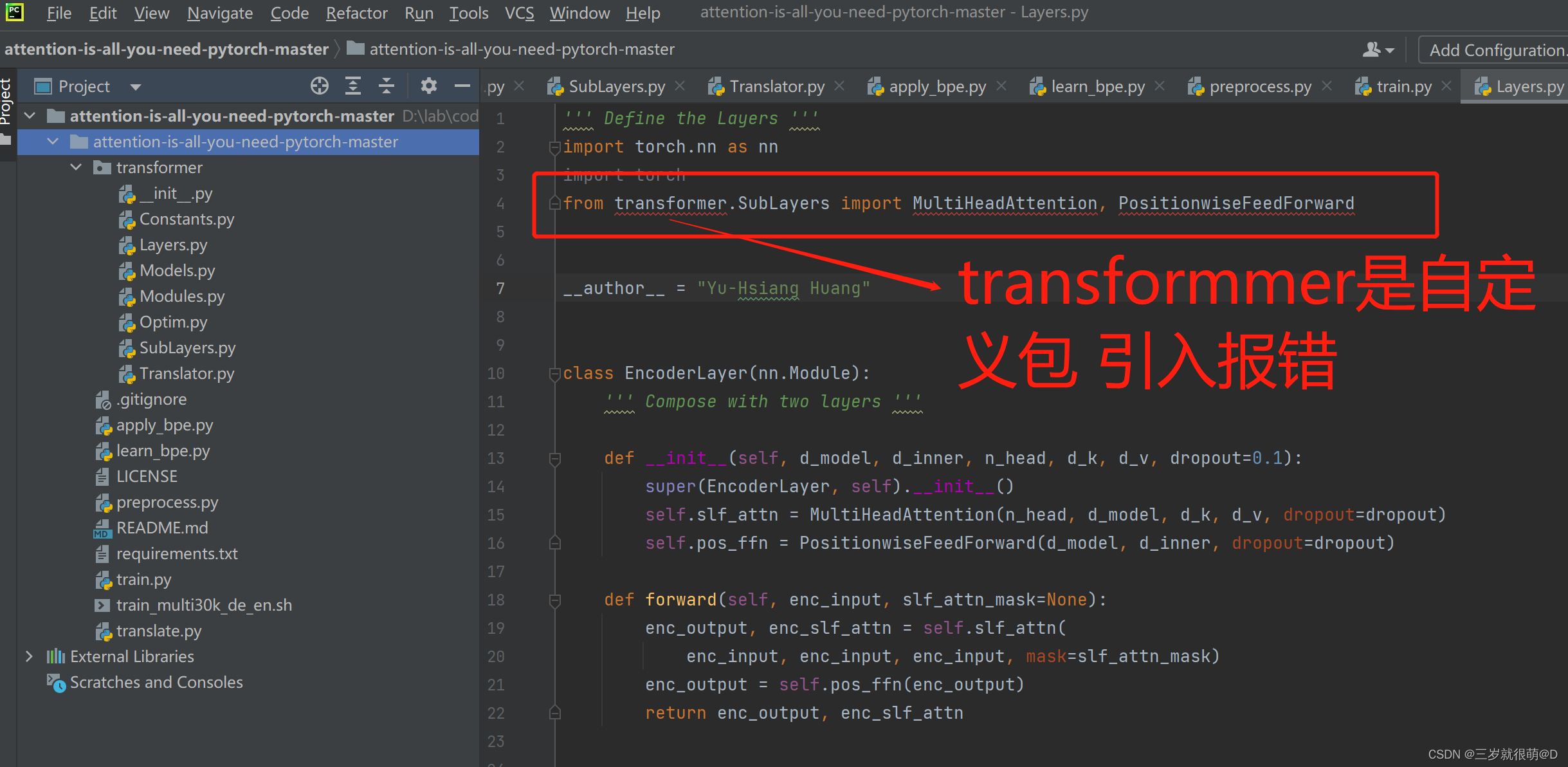The image size is (1568, 767).
Task: Collapse the highlighted attention-is-all-you-need-pytorch-master subfolder
Action: 53,142
